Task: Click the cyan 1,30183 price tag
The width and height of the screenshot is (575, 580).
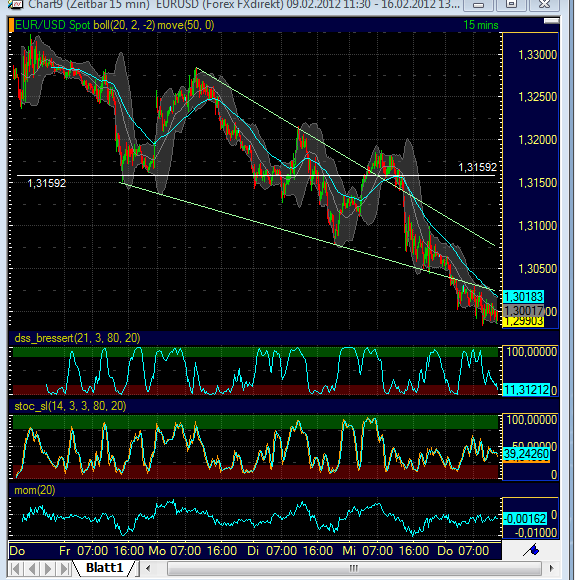Action: pos(523,297)
